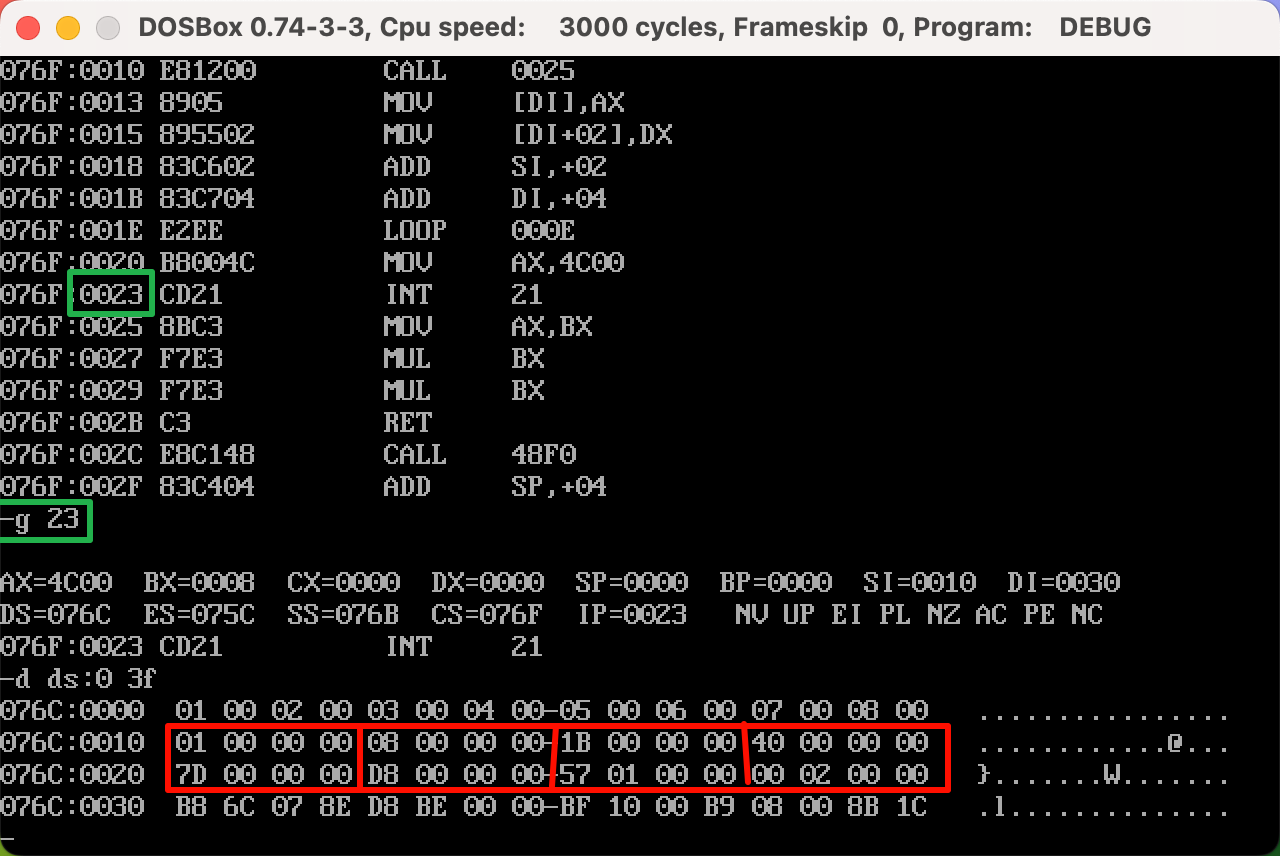Screen dimensions: 1280x856
Task: Click the green-boxed 0023 address offset
Action: point(111,294)
